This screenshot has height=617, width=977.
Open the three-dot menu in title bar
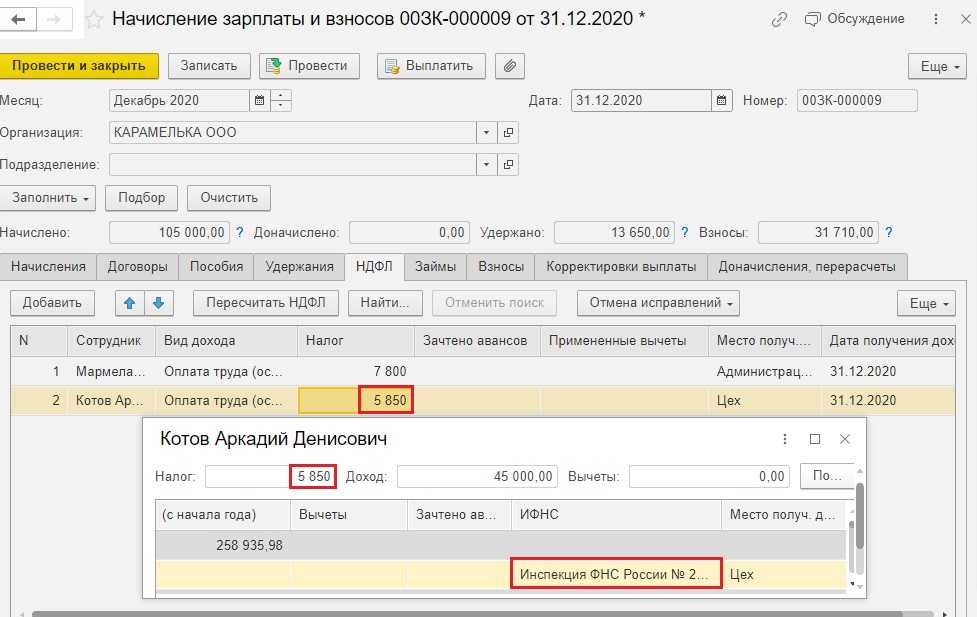click(936, 19)
